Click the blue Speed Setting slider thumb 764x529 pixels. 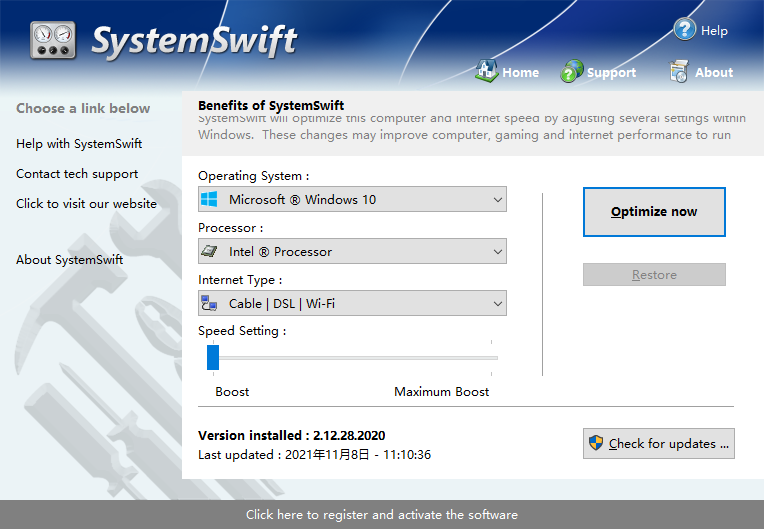pyautogui.click(x=213, y=358)
